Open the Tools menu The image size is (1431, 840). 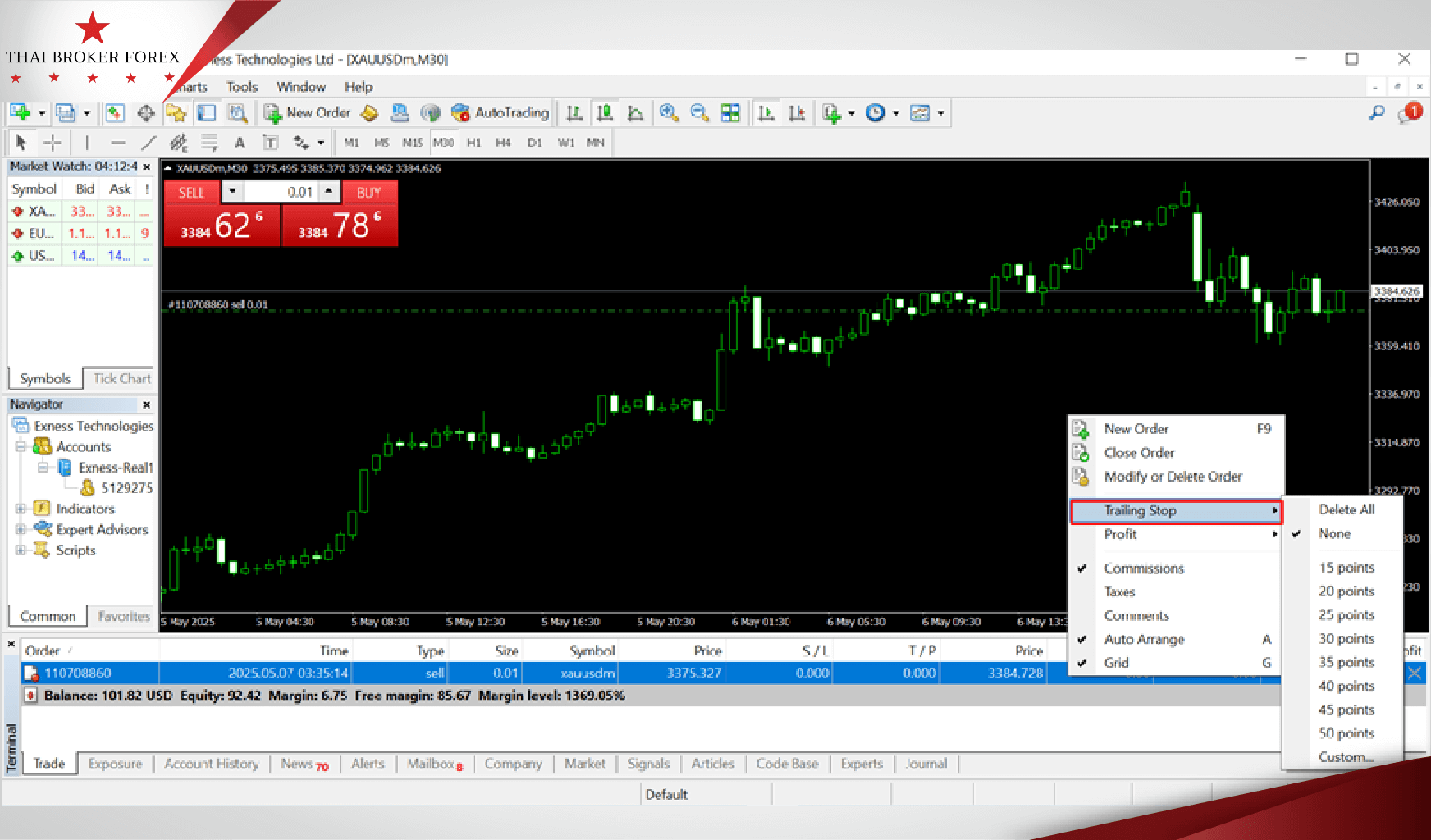[x=242, y=87]
